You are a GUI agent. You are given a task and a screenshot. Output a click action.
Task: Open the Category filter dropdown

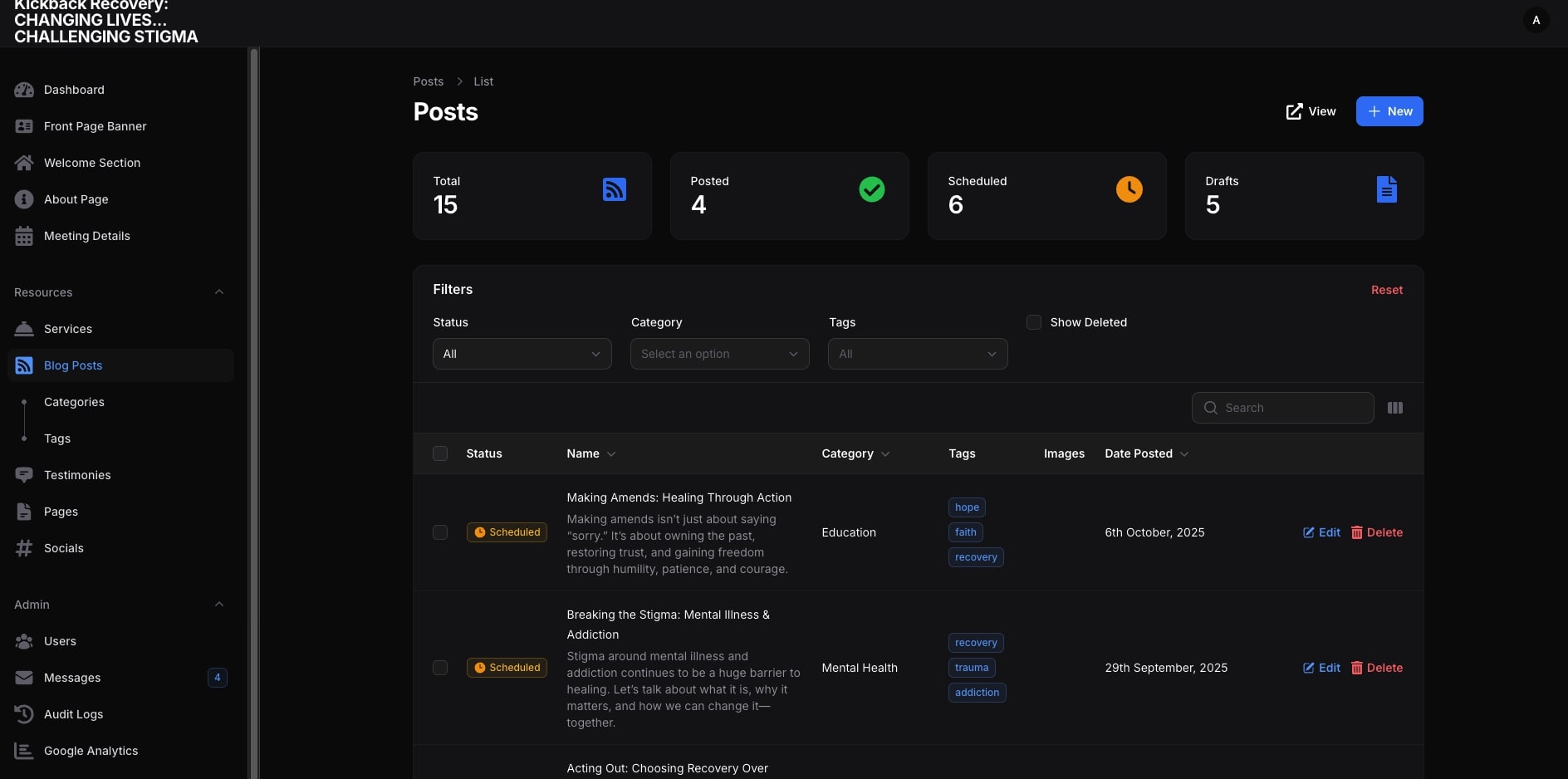719,354
